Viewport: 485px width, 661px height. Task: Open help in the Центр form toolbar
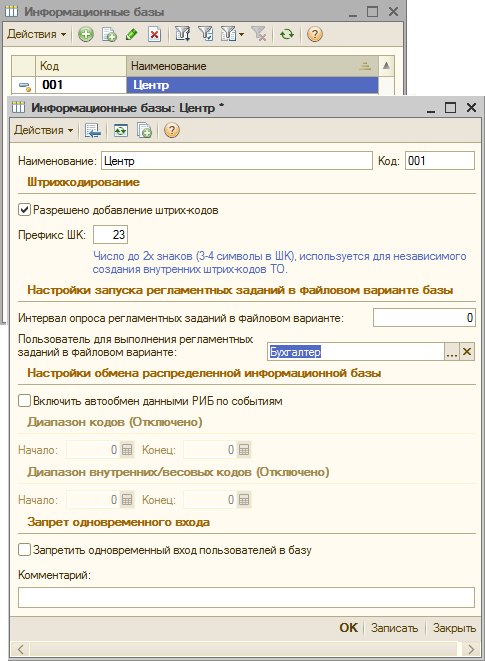(172, 130)
